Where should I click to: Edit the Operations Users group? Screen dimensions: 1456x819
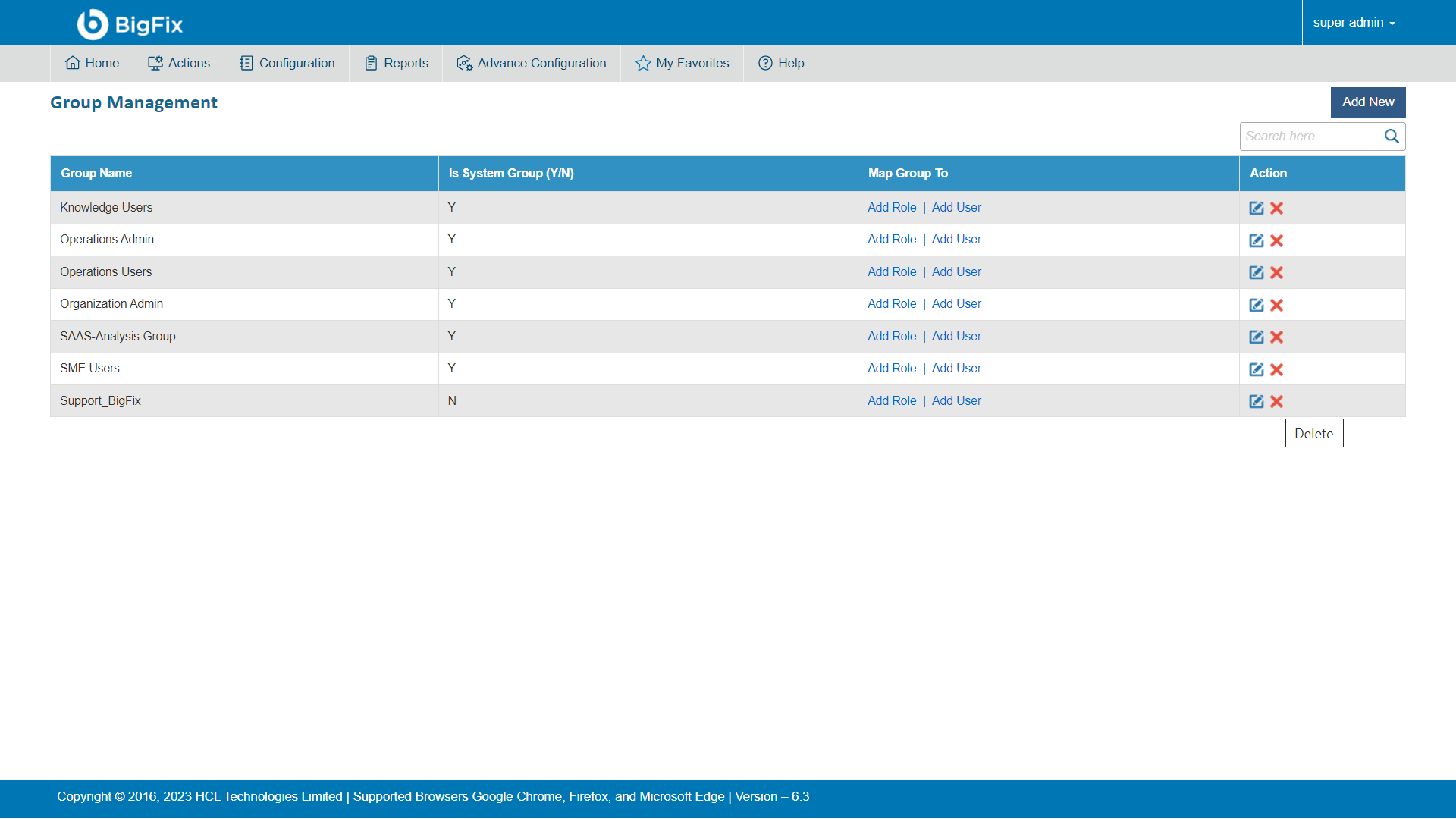1256,272
